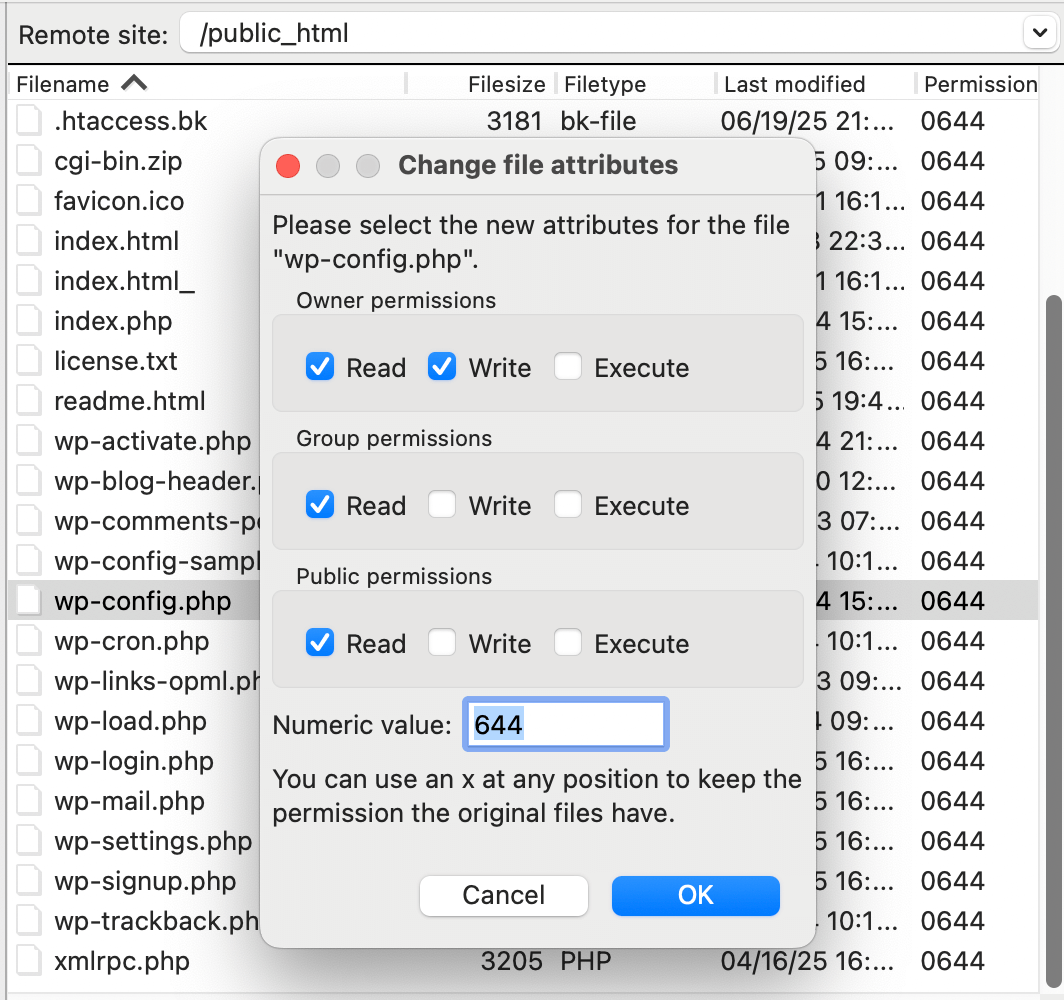Click the 3205 filesize of xmlrpc.php
This screenshot has width=1064, height=1000.
[x=512, y=961]
